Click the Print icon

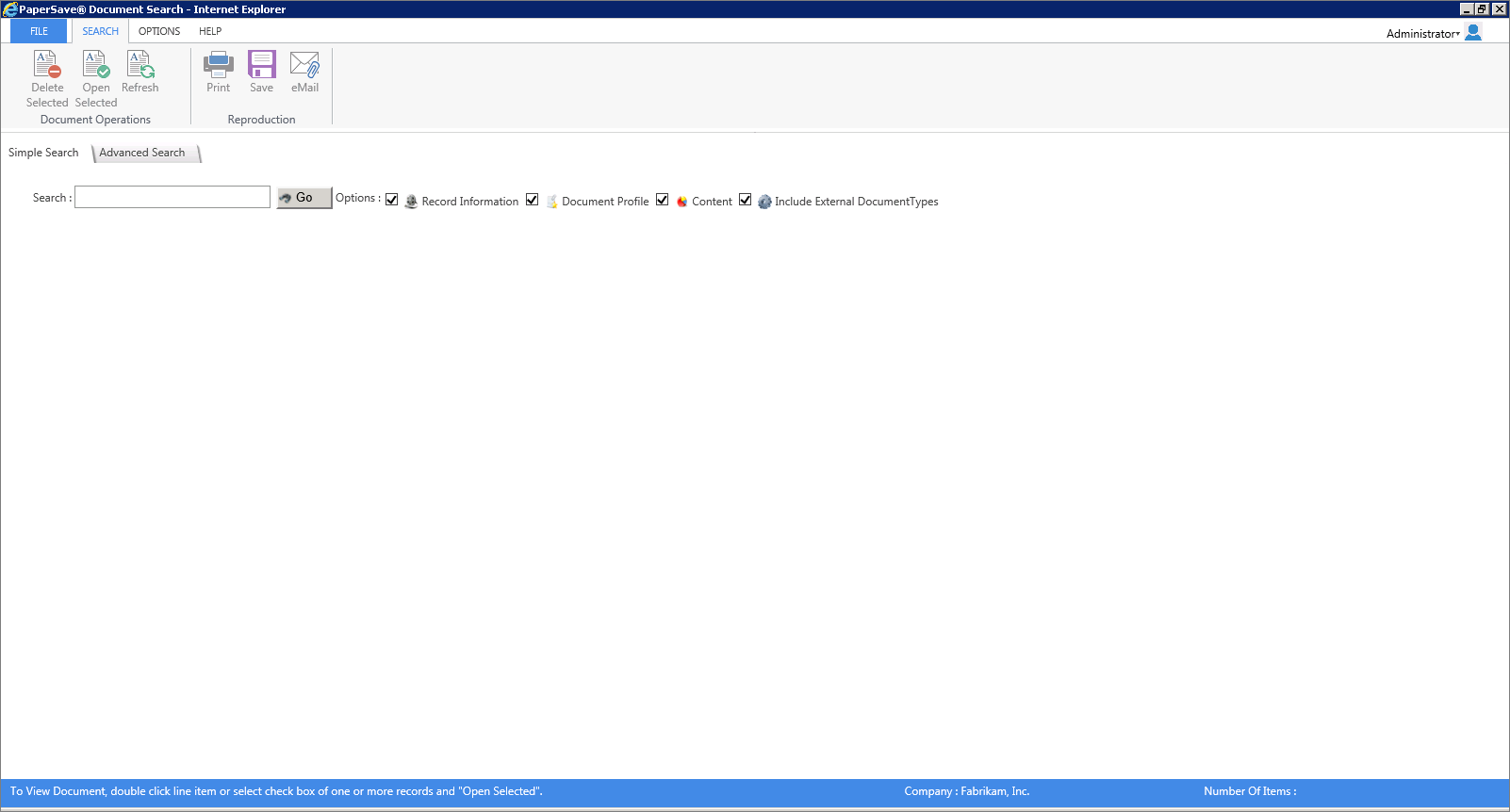pos(219,64)
